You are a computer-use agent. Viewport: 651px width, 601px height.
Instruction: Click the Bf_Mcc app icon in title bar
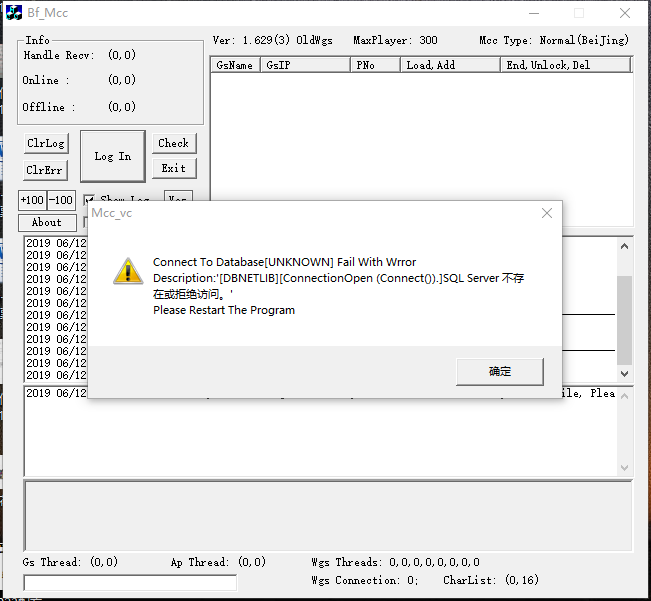tap(14, 13)
